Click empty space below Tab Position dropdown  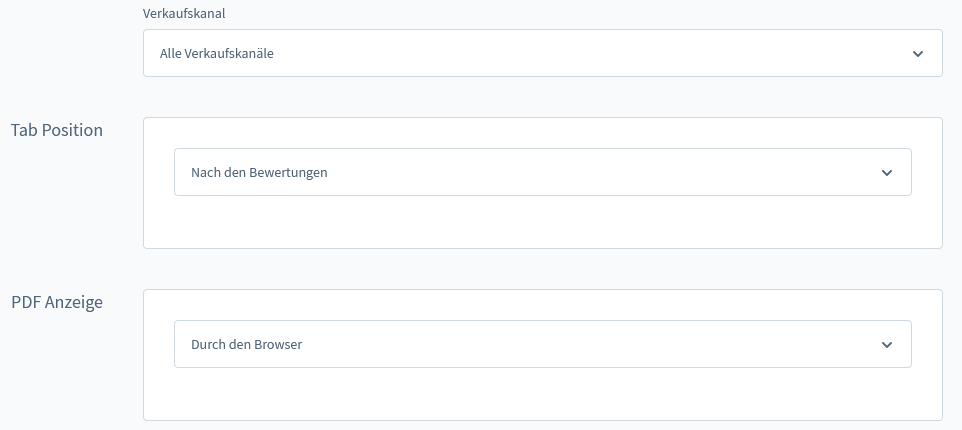(543, 222)
